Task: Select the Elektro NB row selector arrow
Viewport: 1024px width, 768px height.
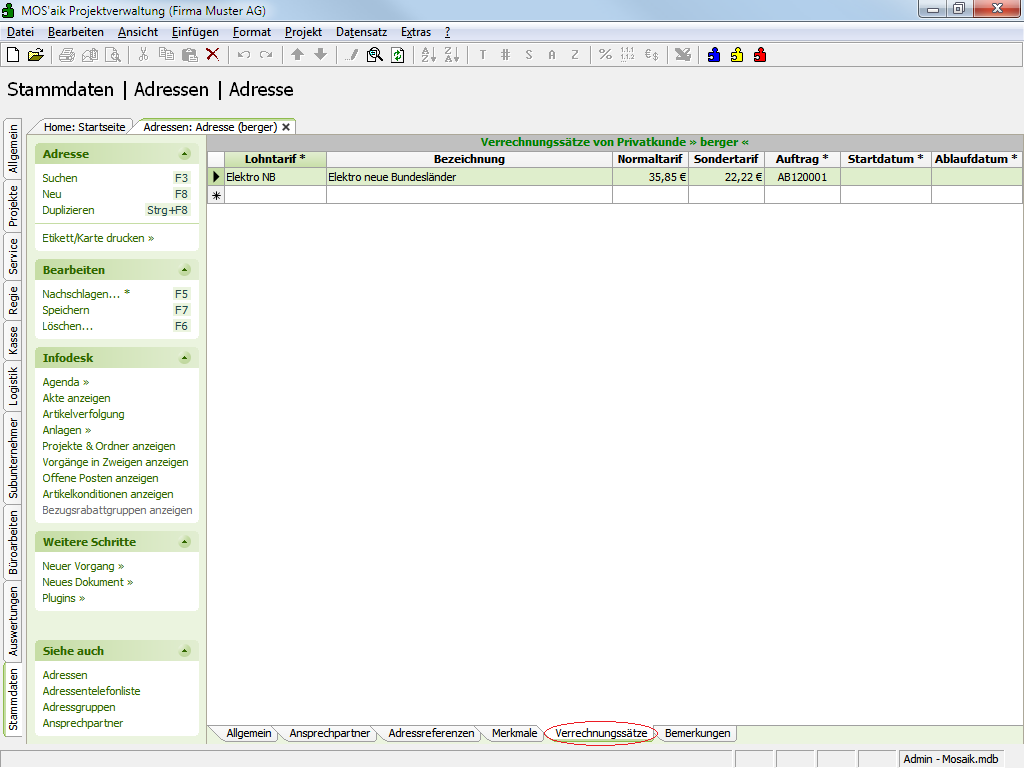Action: click(216, 177)
